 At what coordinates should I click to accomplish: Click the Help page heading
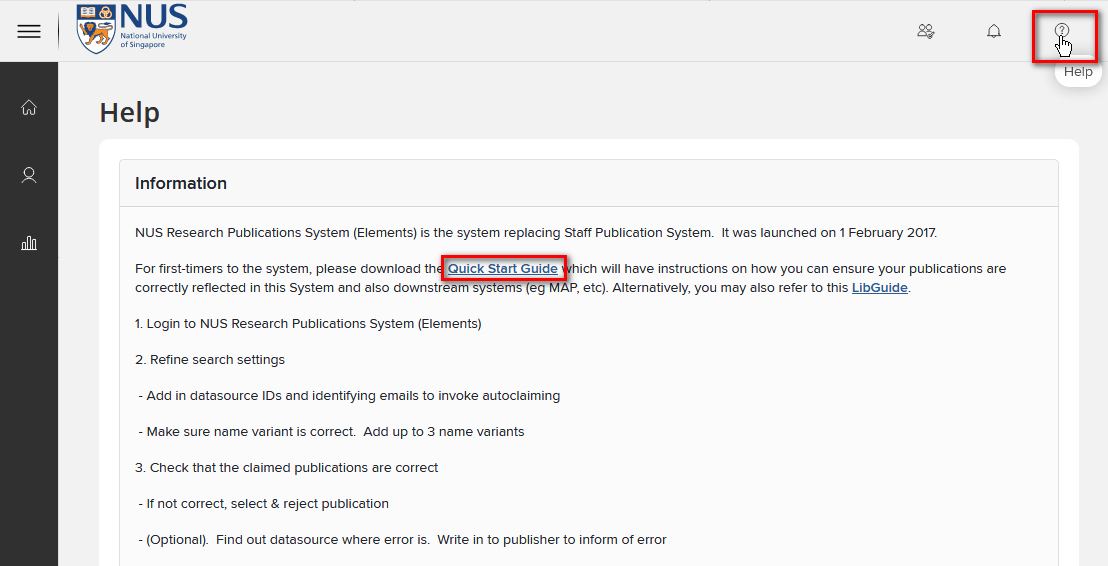pos(130,112)
